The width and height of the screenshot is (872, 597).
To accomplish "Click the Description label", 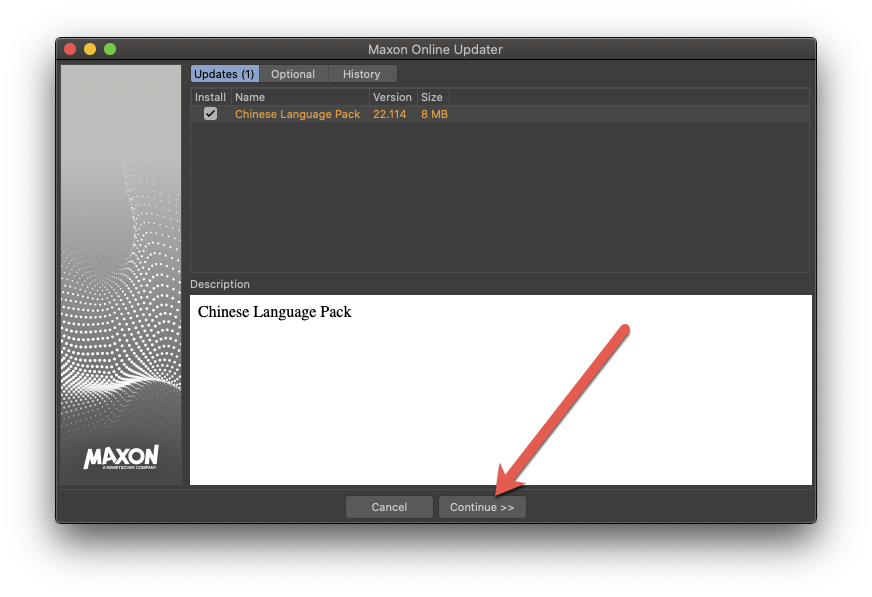I will click(x=220, y=284).
